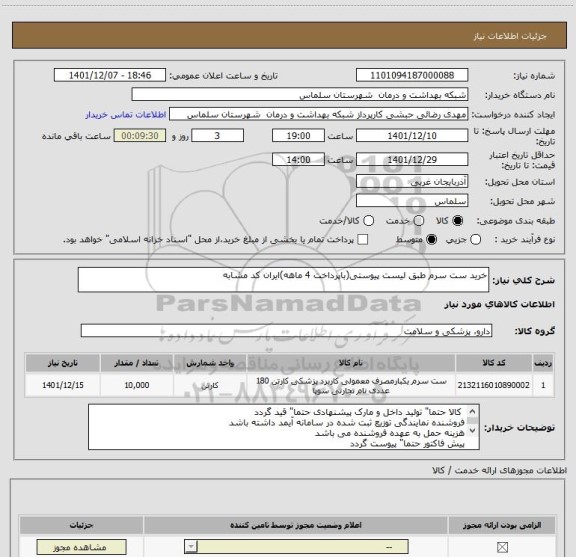Image resolution: width=576 pixels, height=557 pixels.
Task: Click the کد کالا column header
Action: (493, 363)
